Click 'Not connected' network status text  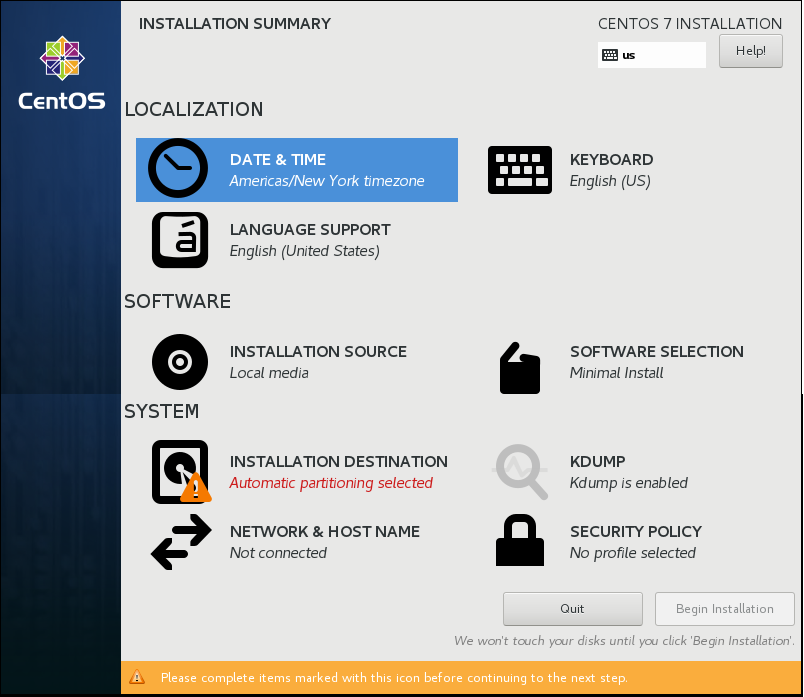[278, 553]
